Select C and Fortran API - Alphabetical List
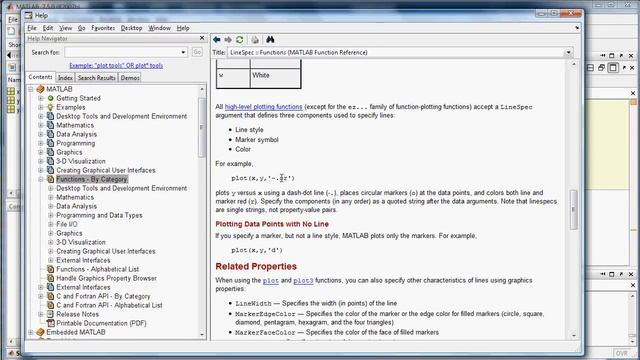Screen dimensions: 640x360 click(109, 305)
